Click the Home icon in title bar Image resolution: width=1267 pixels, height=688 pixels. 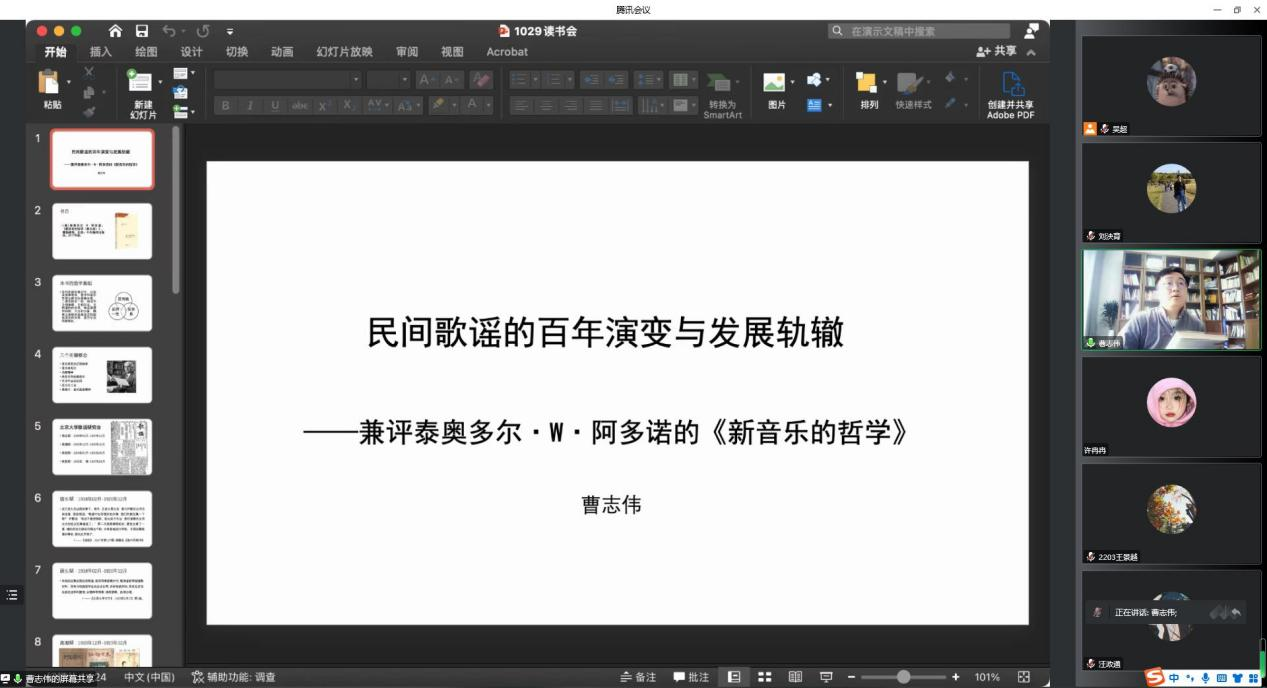116,31
